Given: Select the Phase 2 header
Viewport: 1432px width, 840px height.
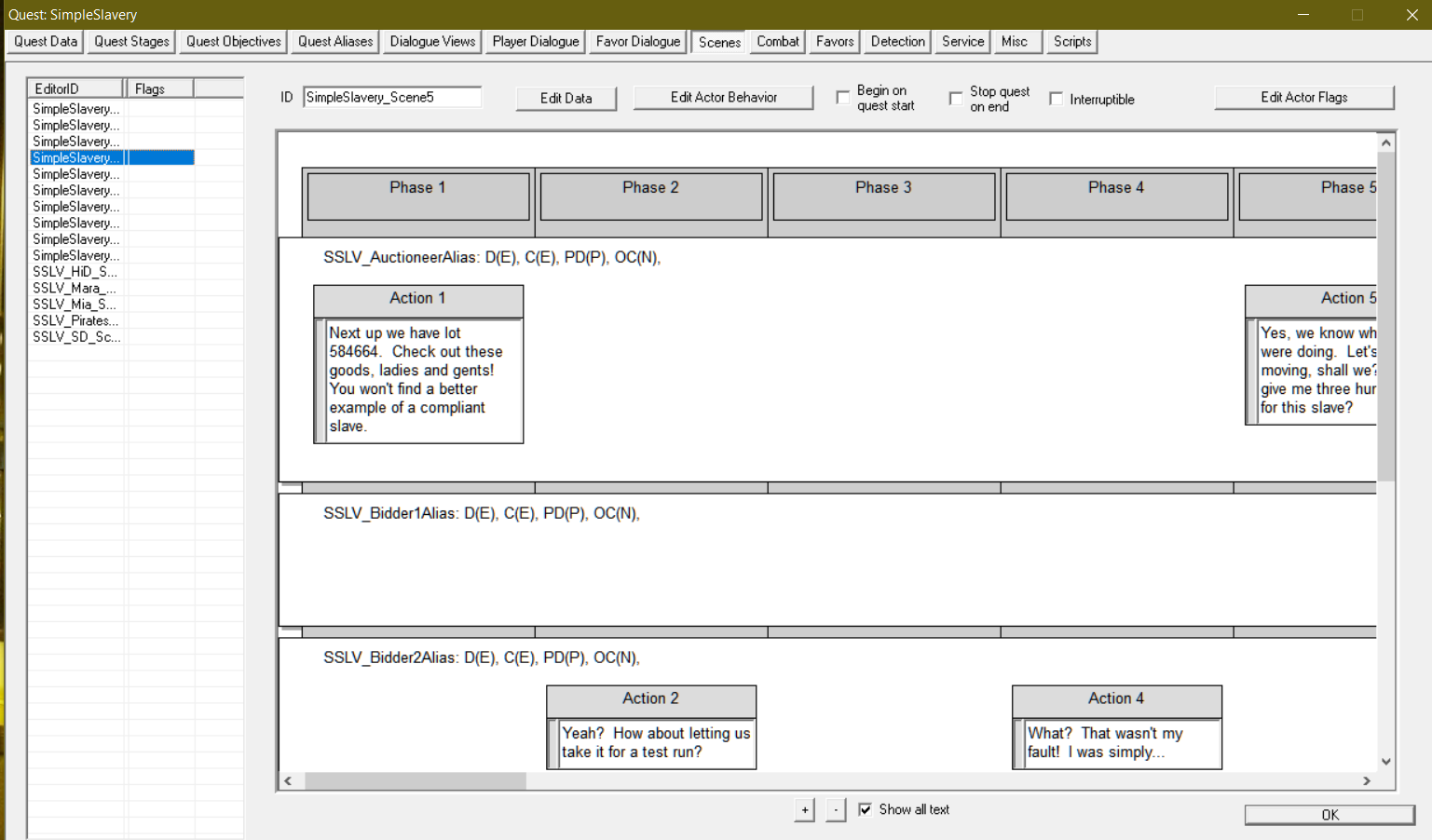Looking at the screenshot, I should coord(651,196).
